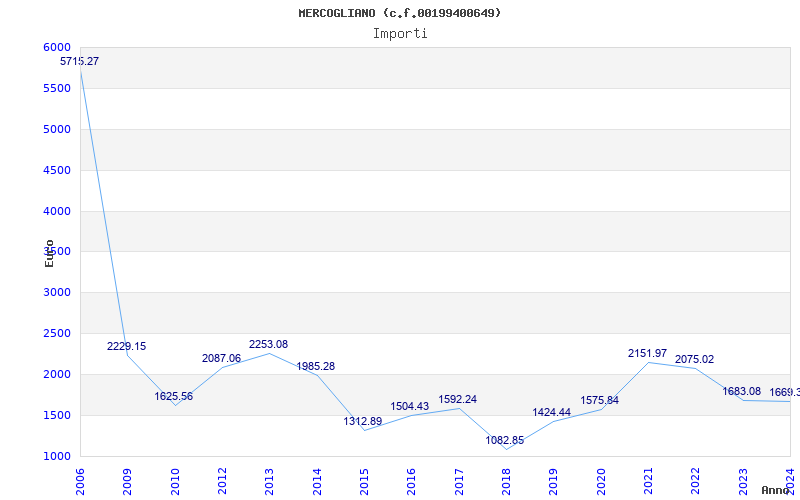Click the y-axis value 1000
Viewport: 800px width, 500px height.
(57, 456)
